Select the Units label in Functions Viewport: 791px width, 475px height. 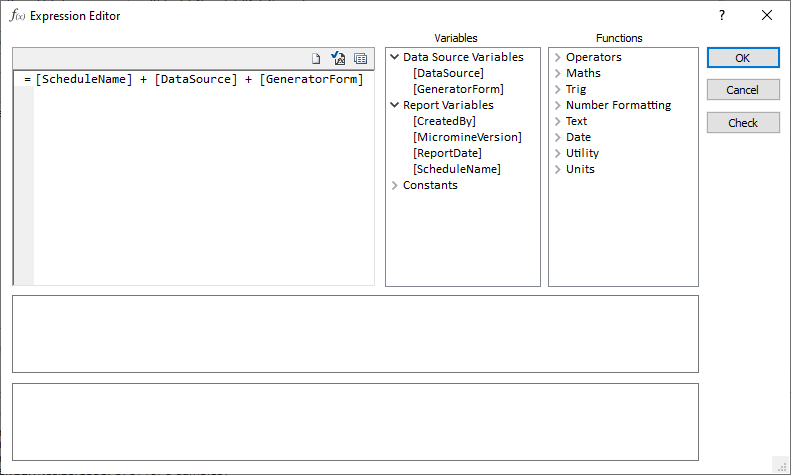pyautogui.click(x=580, y=169)
